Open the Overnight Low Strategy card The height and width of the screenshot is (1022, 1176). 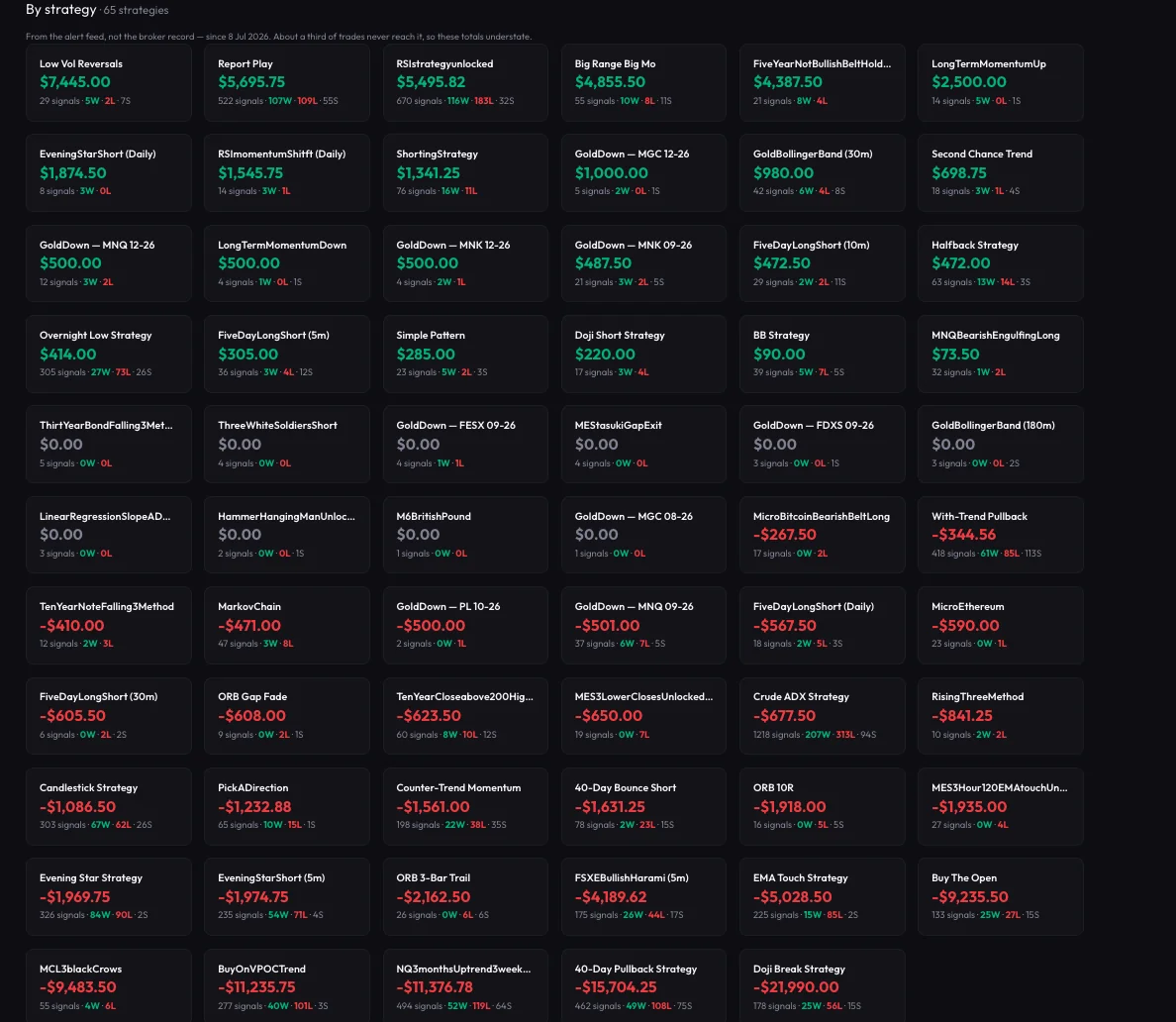[x=109, y=355]
